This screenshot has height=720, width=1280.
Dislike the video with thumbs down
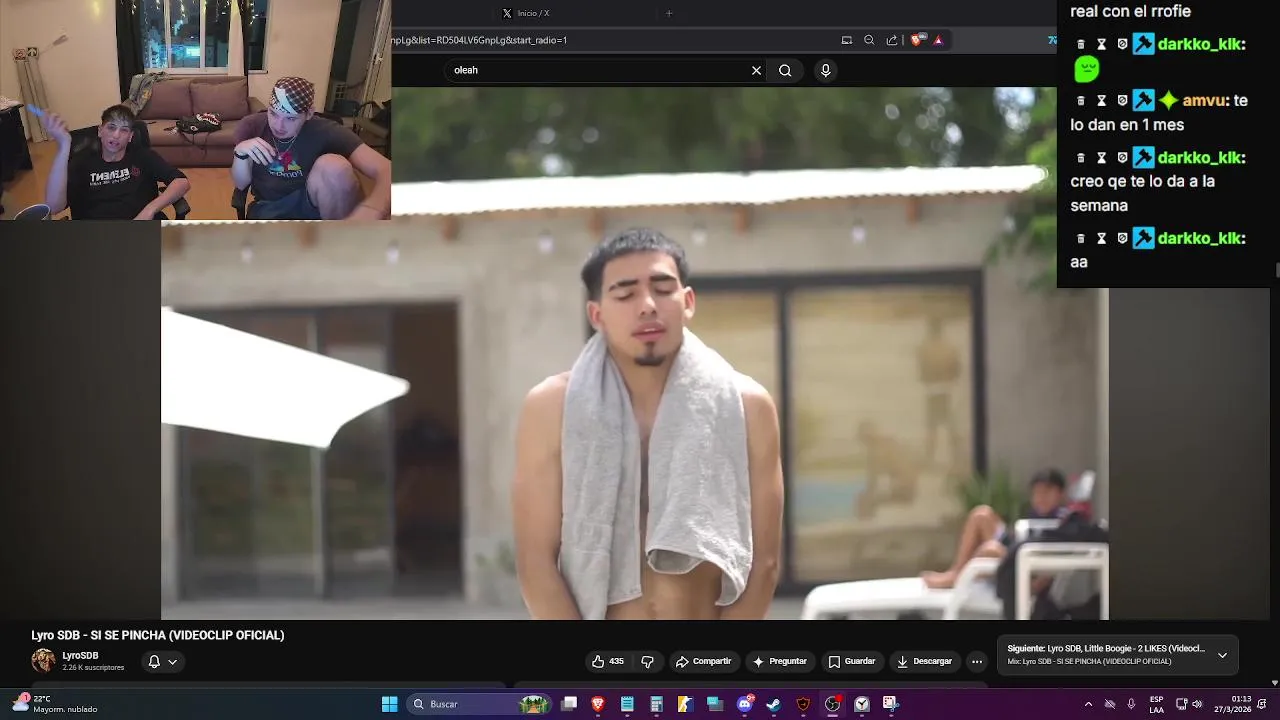tap(647, 661)
